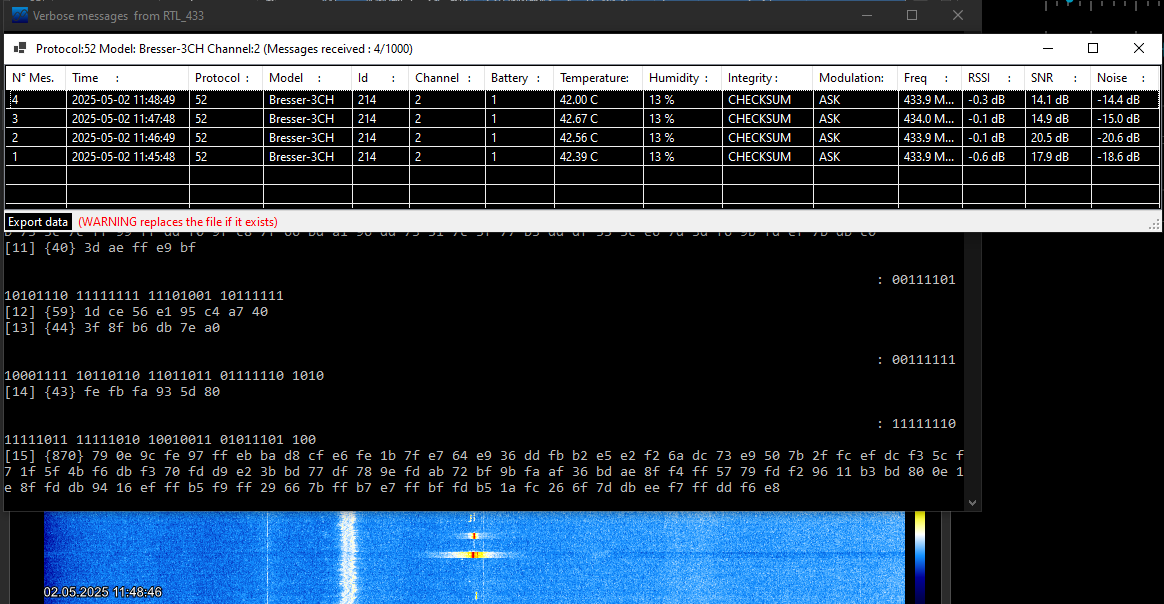Click the waterfall timestamp 02.05.2025 11:48:46
This screenshot has width=1164, height=604.
pyautogui.click(x=102, y=592)
